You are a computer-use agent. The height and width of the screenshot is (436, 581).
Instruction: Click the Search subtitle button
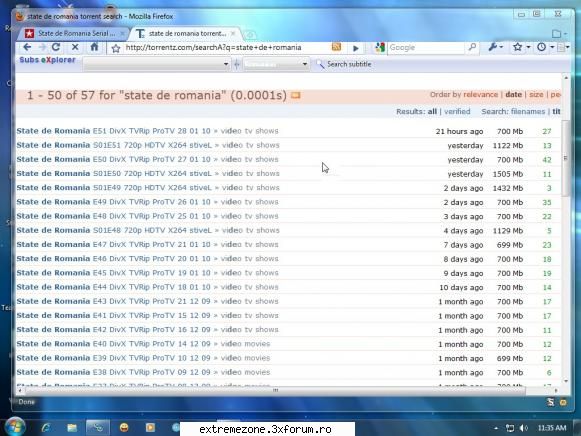pos(344,64)
